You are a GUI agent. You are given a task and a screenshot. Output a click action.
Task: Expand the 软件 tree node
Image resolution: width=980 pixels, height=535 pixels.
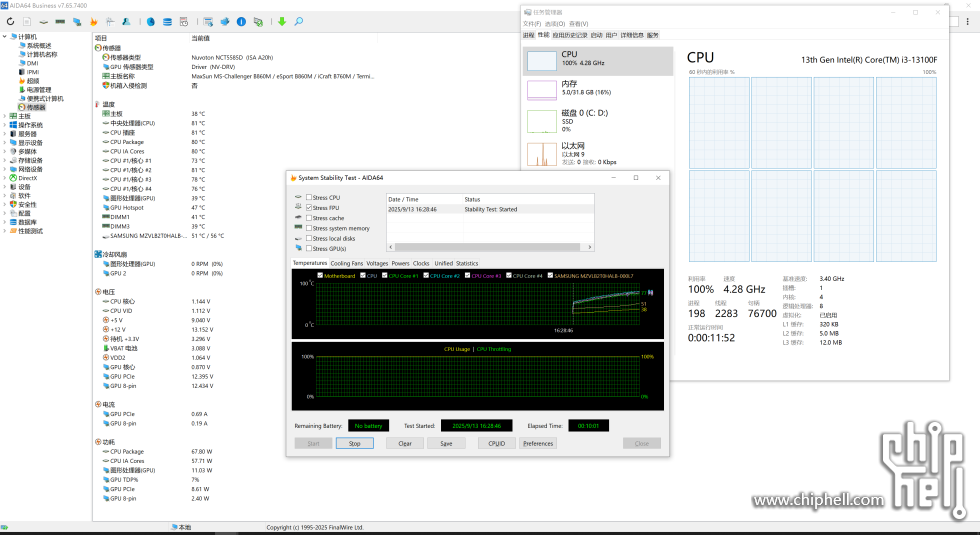click(5, 196)
